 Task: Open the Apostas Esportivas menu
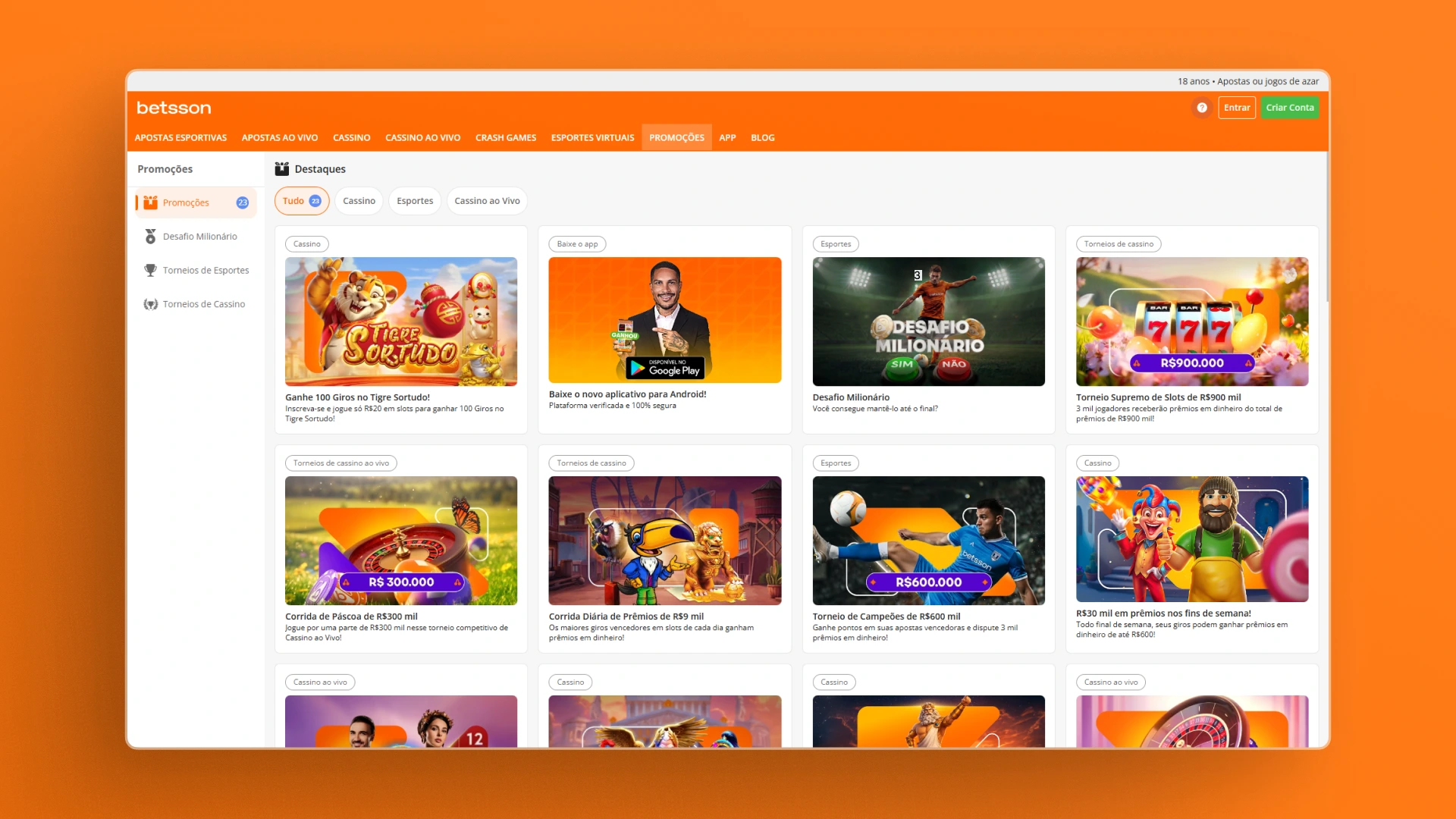(180, 138)
